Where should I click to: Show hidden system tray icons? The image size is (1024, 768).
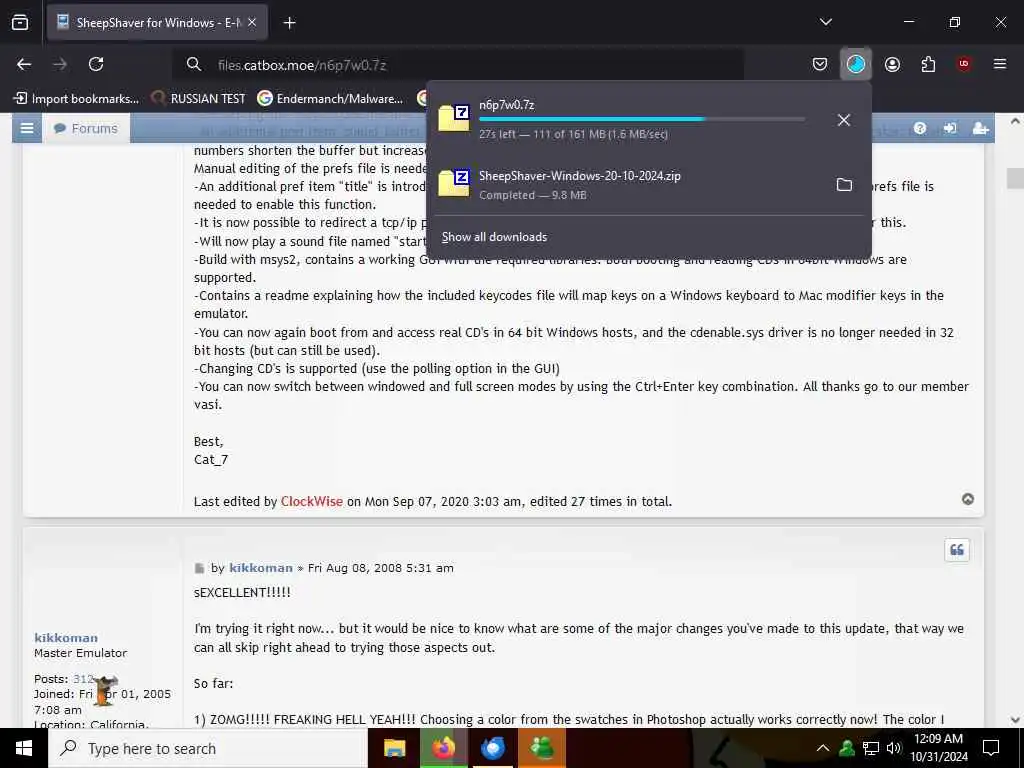click(823, 748)
